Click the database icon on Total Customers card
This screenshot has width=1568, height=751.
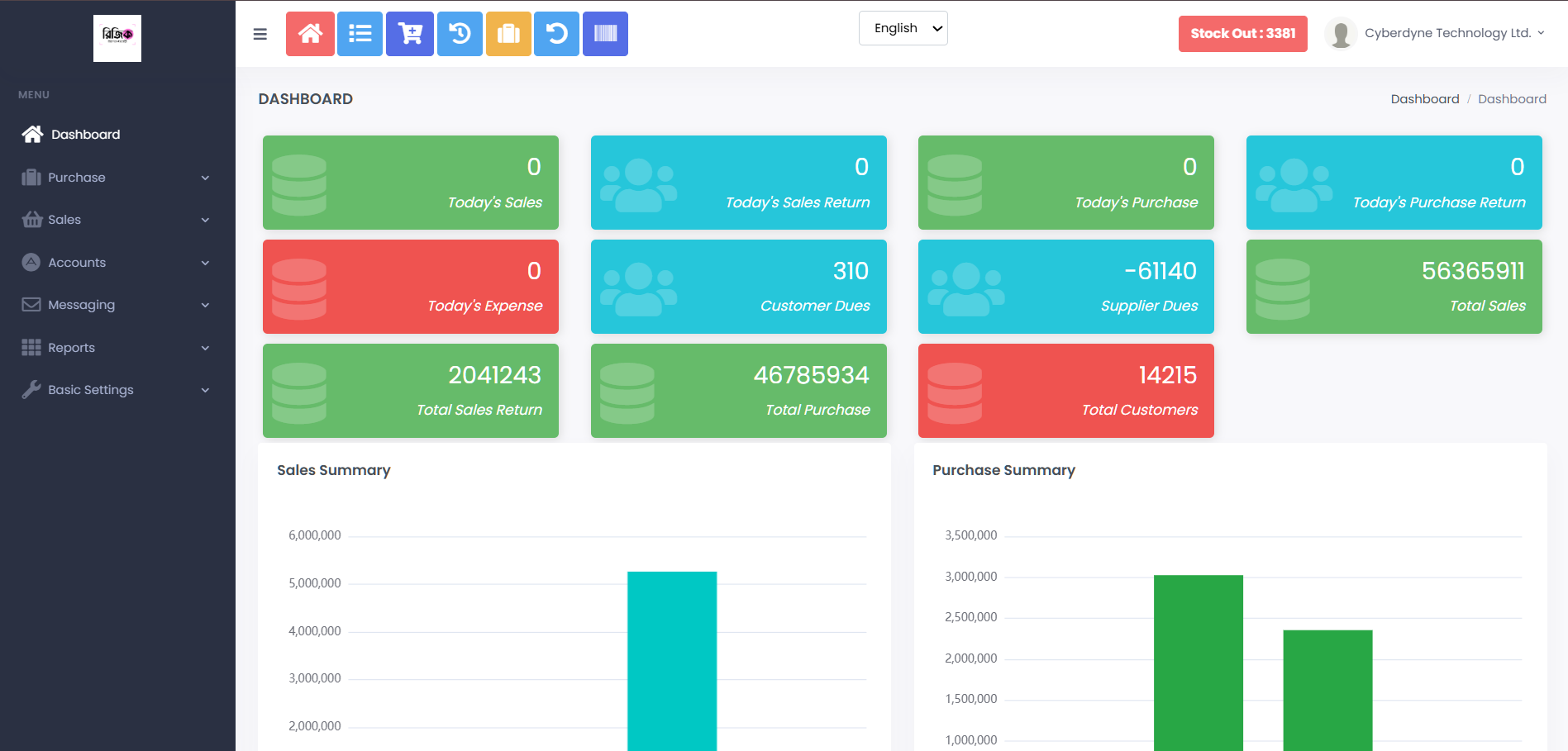click(955, 393)
